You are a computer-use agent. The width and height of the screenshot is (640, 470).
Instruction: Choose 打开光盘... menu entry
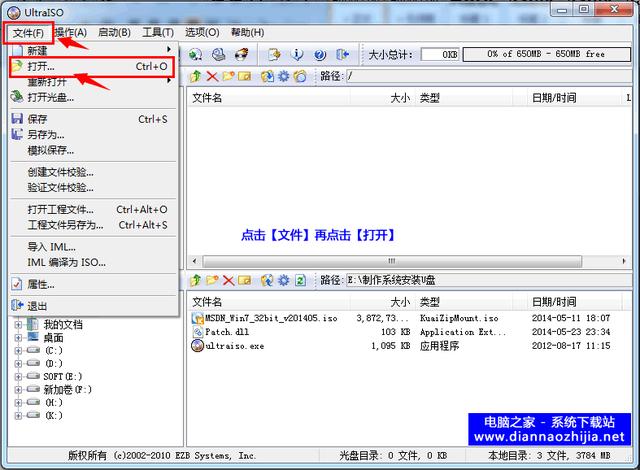coord(92,98)
